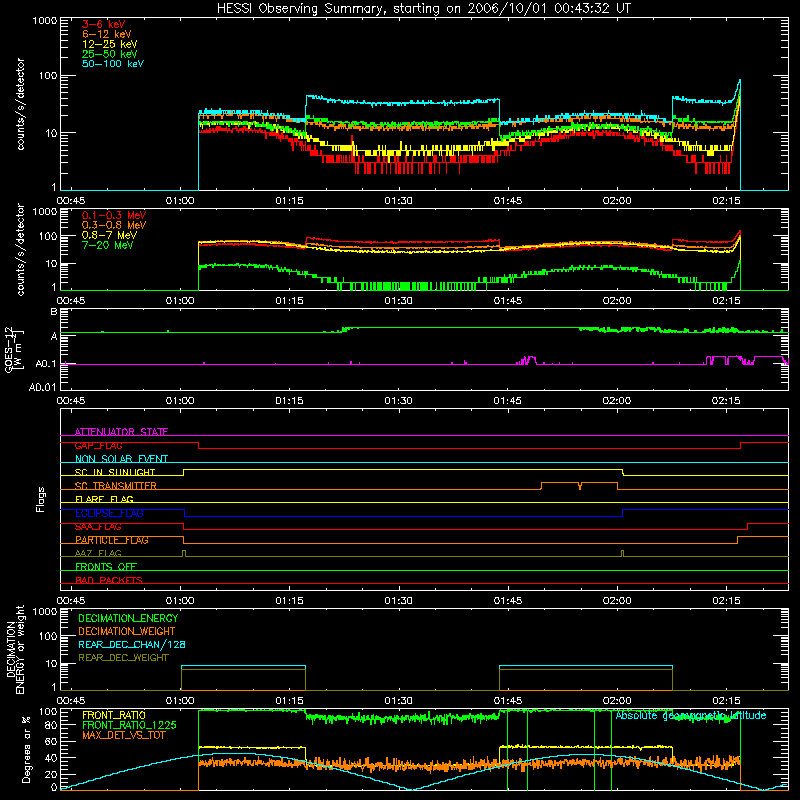800x800 pixels.
Task: Click counts/s/detector axis title of top panel
Action: (20, 104)
